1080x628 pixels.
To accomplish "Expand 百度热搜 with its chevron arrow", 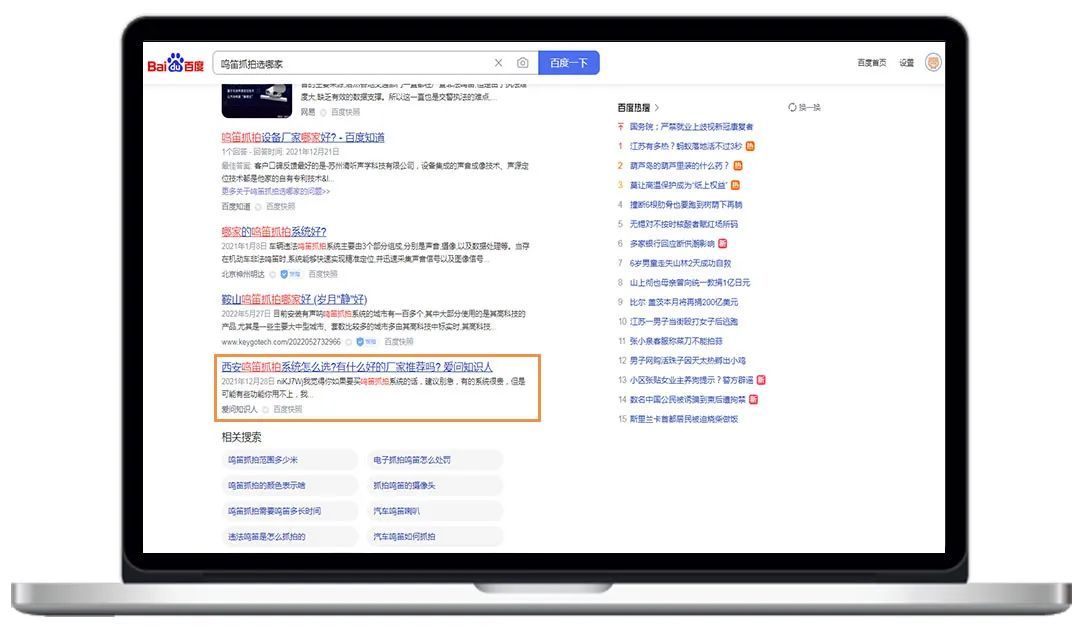I will [657, 107].
